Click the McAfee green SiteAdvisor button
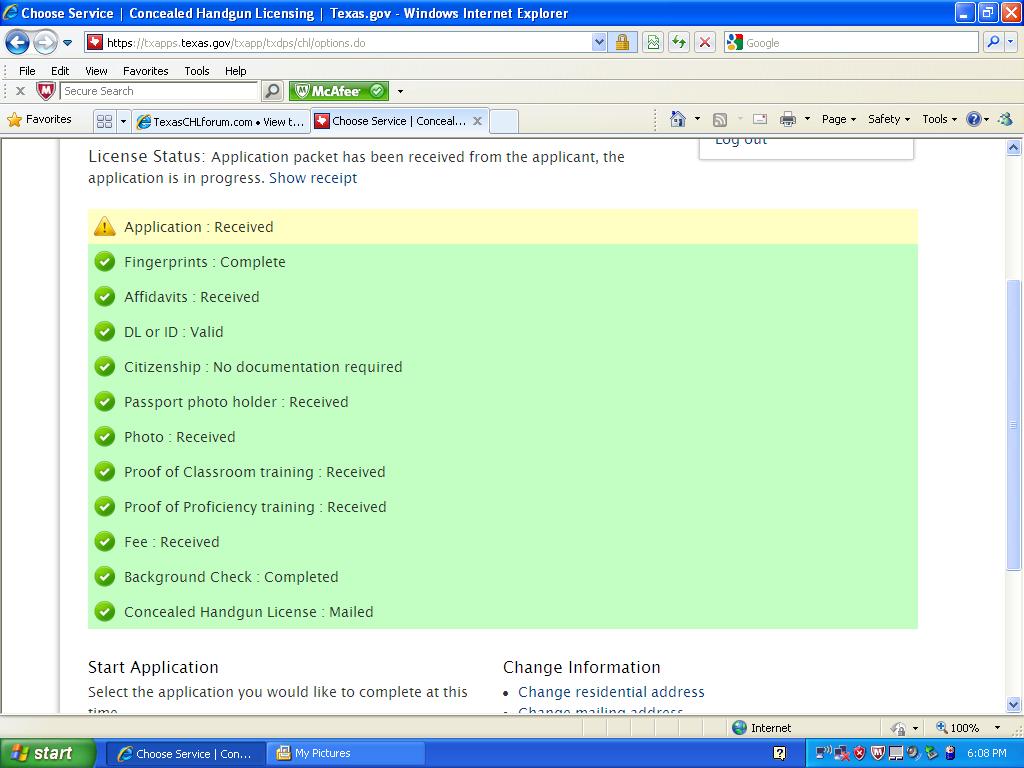This screenshot has width=1024, height=768. (x=339, y=91)
